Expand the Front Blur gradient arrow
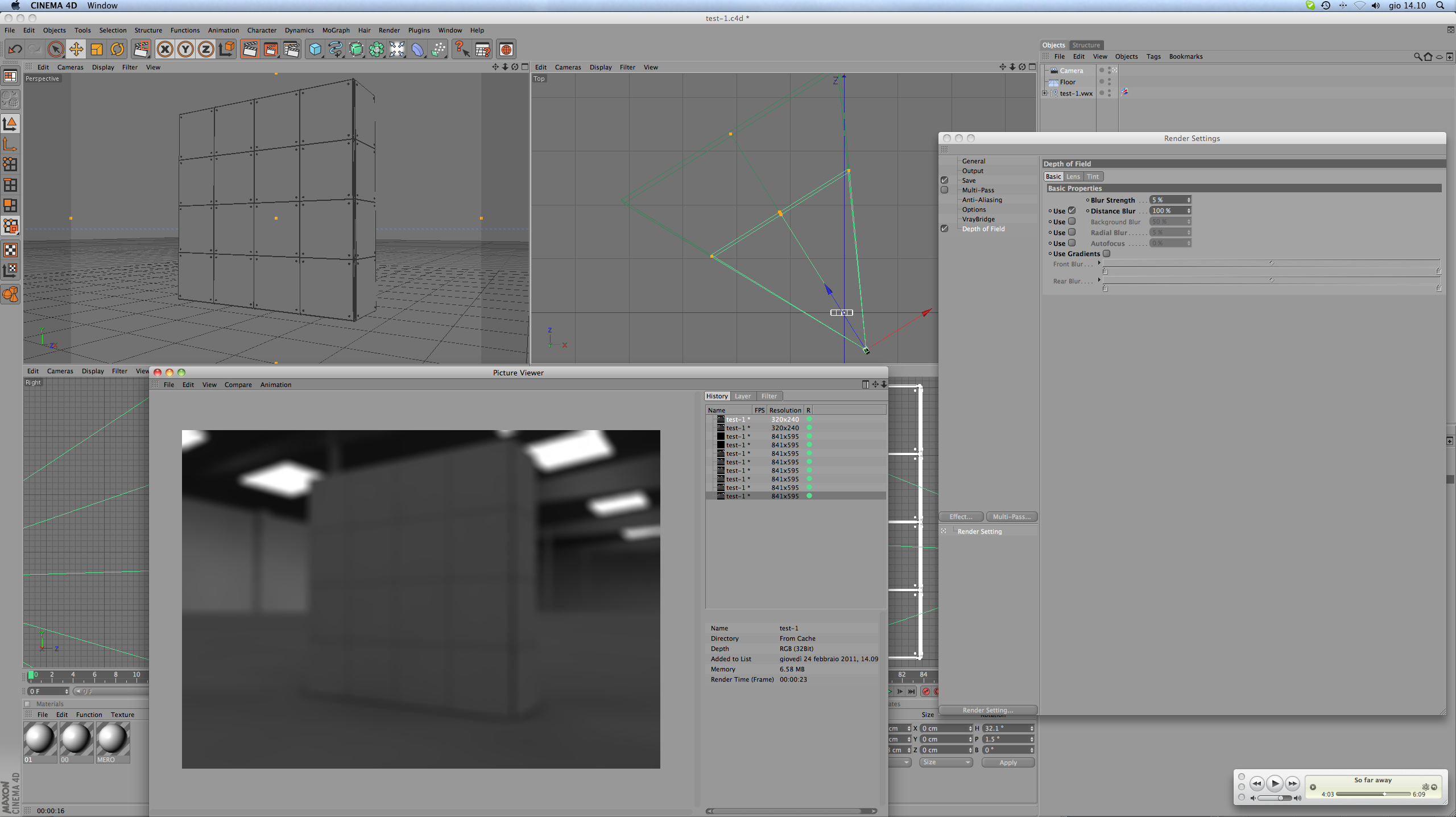This screenshot has height=817, width=1456. [1099, 263]
